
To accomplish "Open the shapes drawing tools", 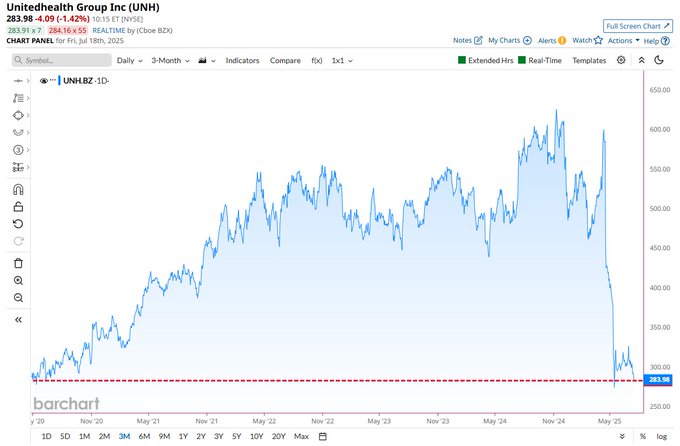I will click(18, 115).
